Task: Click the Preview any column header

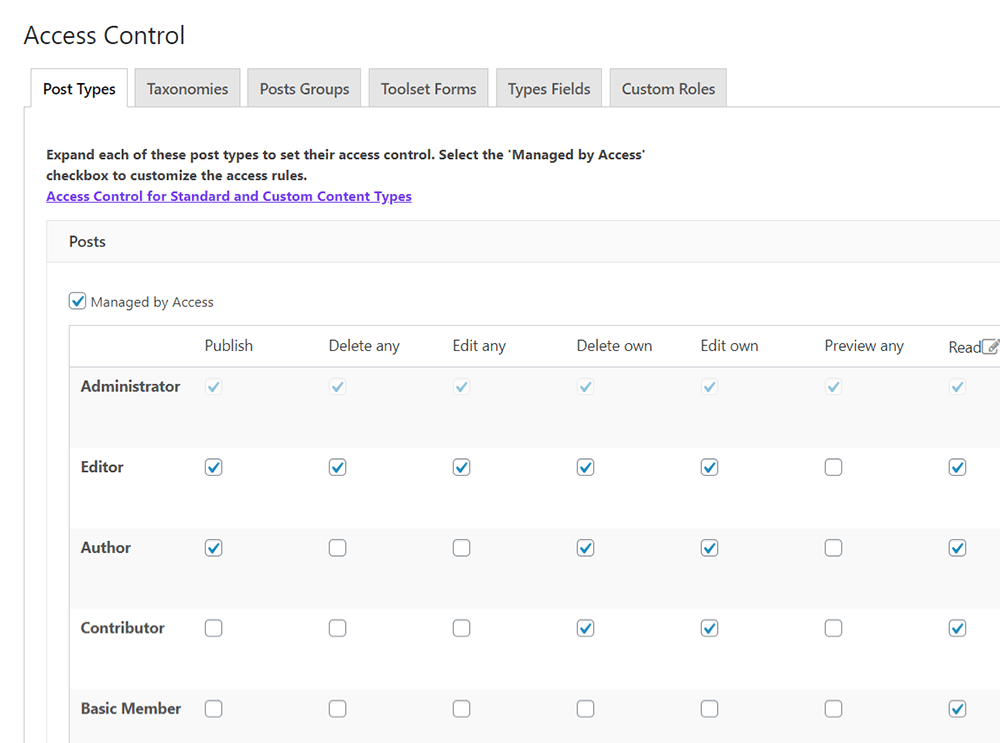Action: pos(864,346)
